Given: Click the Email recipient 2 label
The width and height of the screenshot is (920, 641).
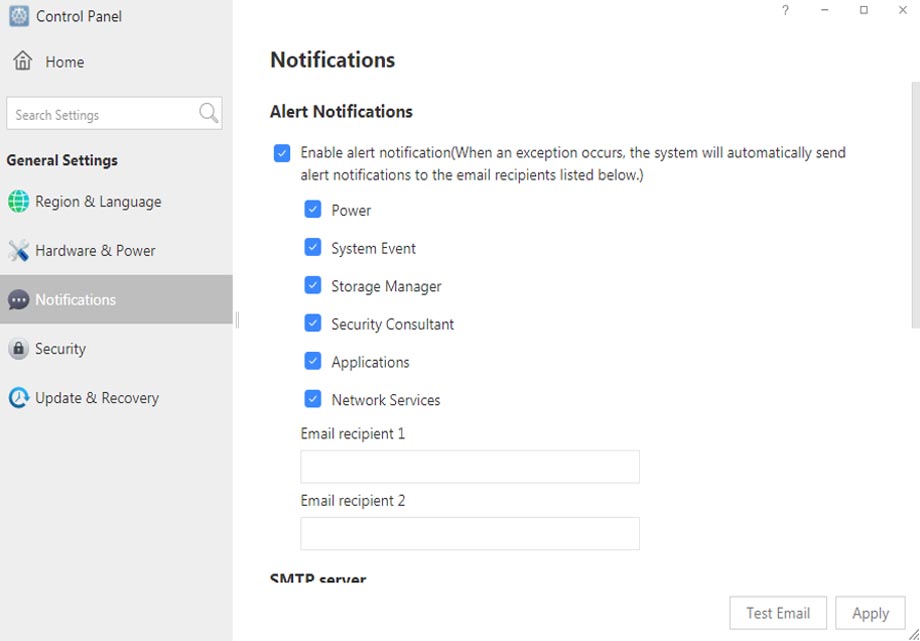Looking at the screenshot, I should pyautogui.click(x=353, y=501).
